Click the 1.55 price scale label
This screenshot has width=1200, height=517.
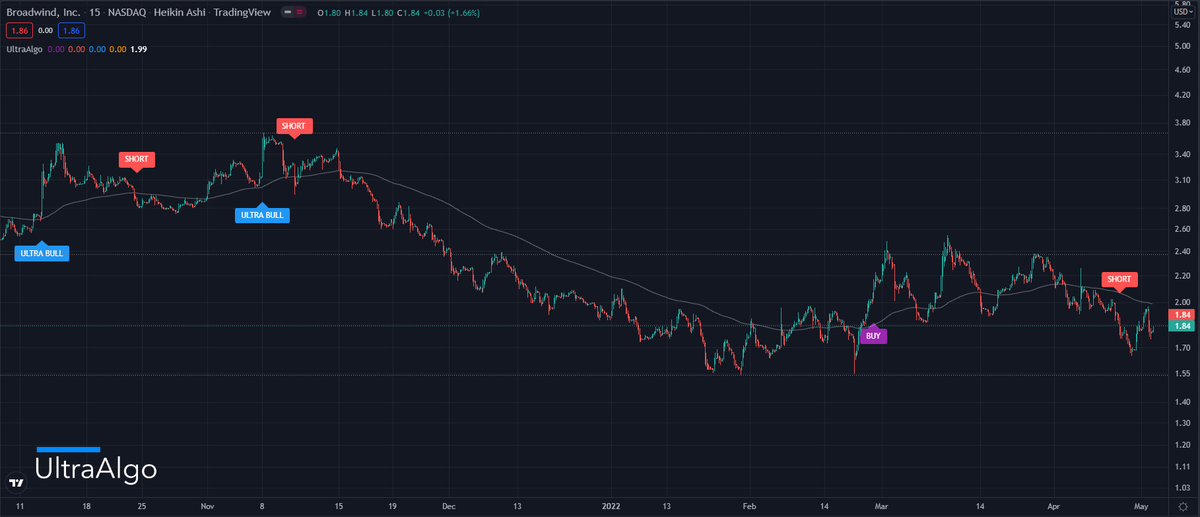[x=1182, y=374]
